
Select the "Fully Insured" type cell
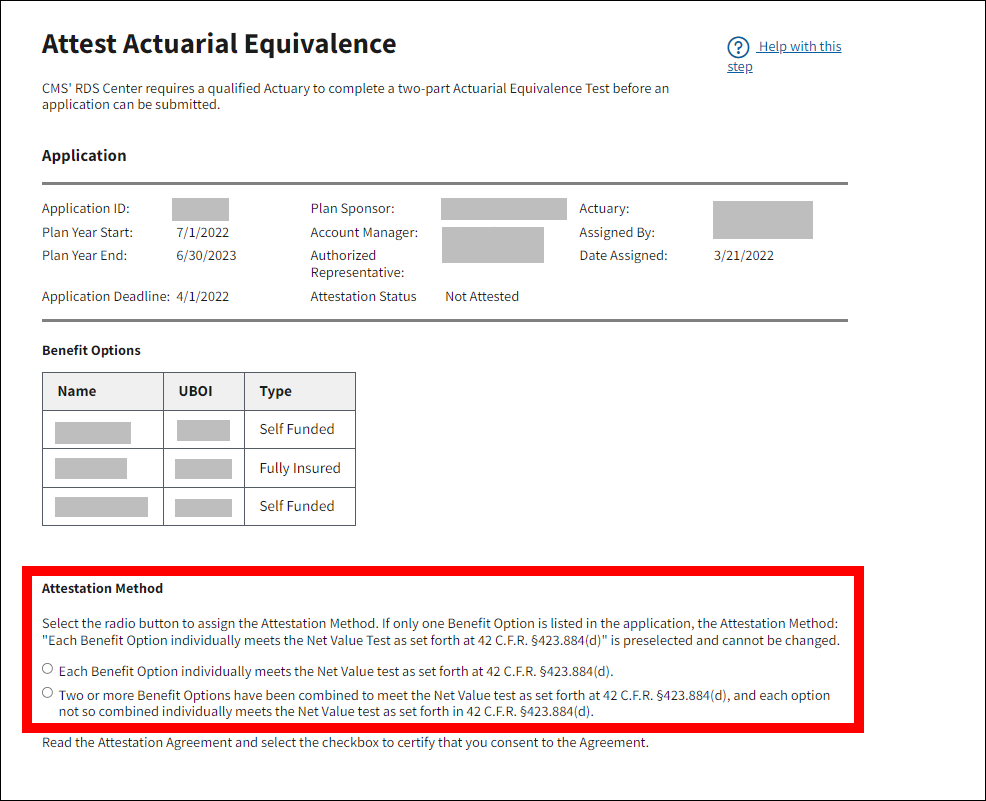300,468
